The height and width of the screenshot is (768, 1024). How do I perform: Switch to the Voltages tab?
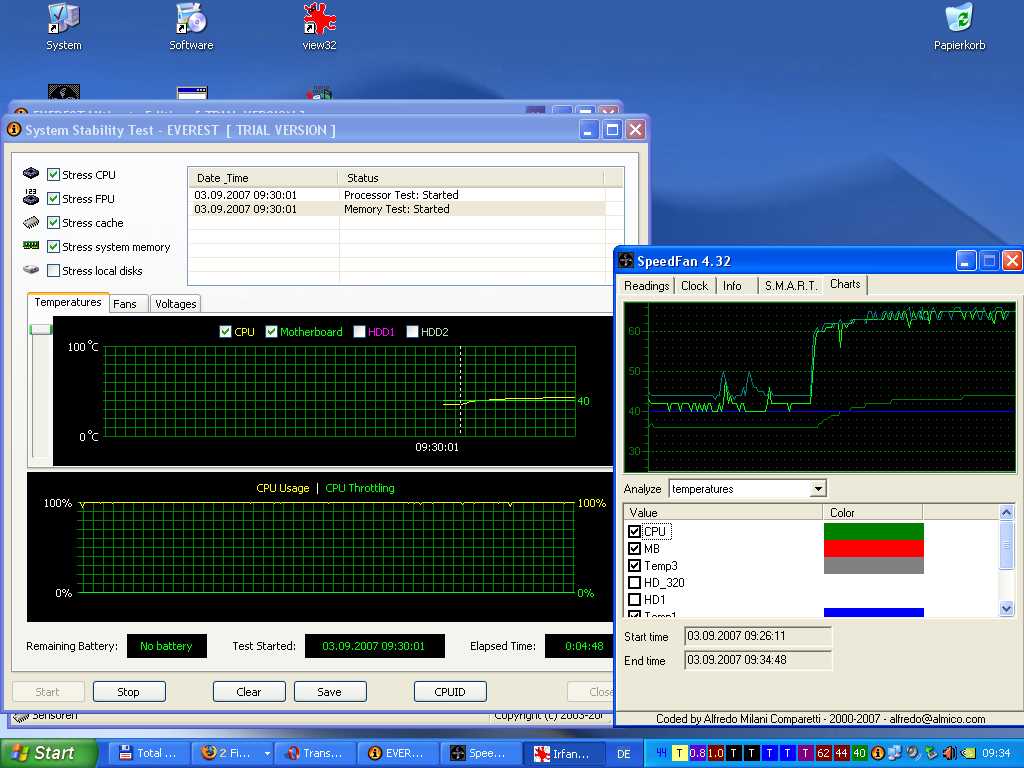(176, 304)
